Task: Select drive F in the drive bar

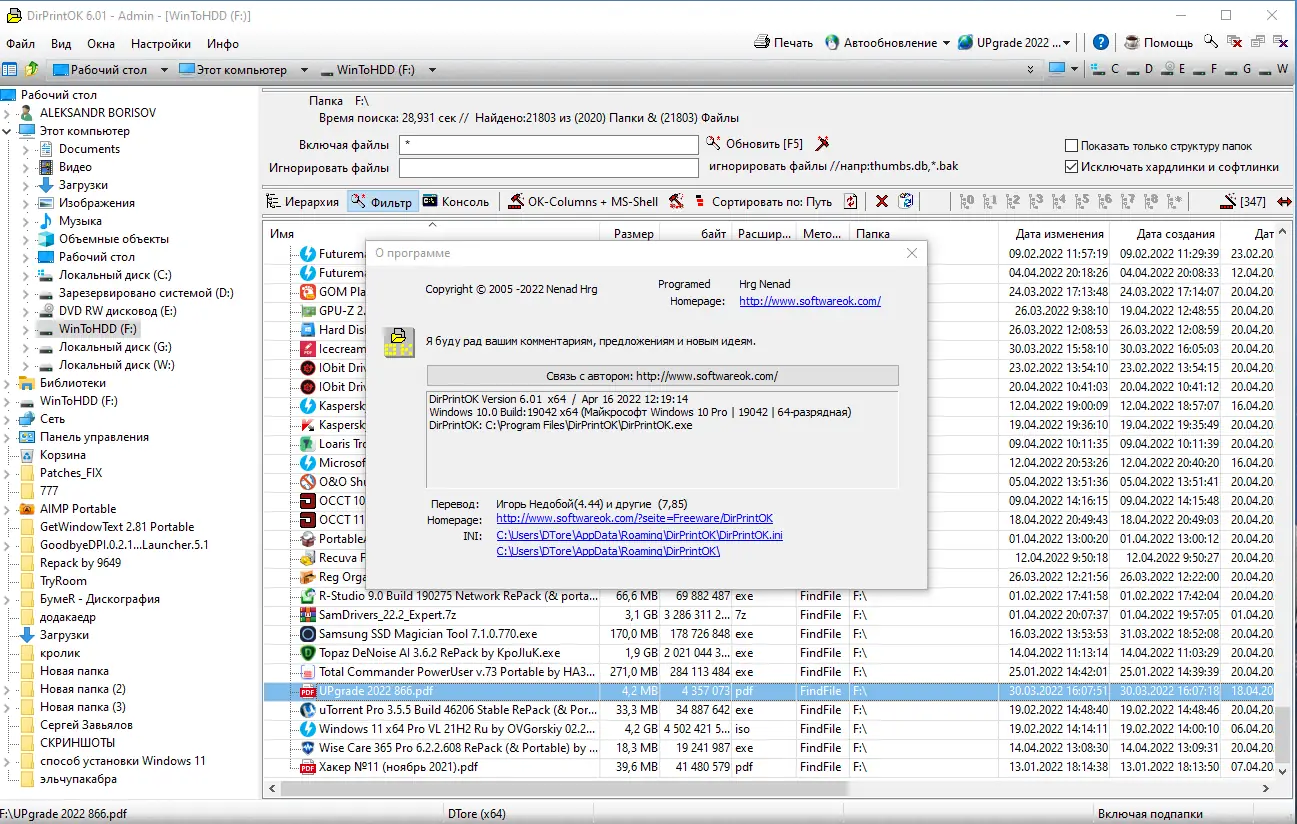Action: (1206, 70)
